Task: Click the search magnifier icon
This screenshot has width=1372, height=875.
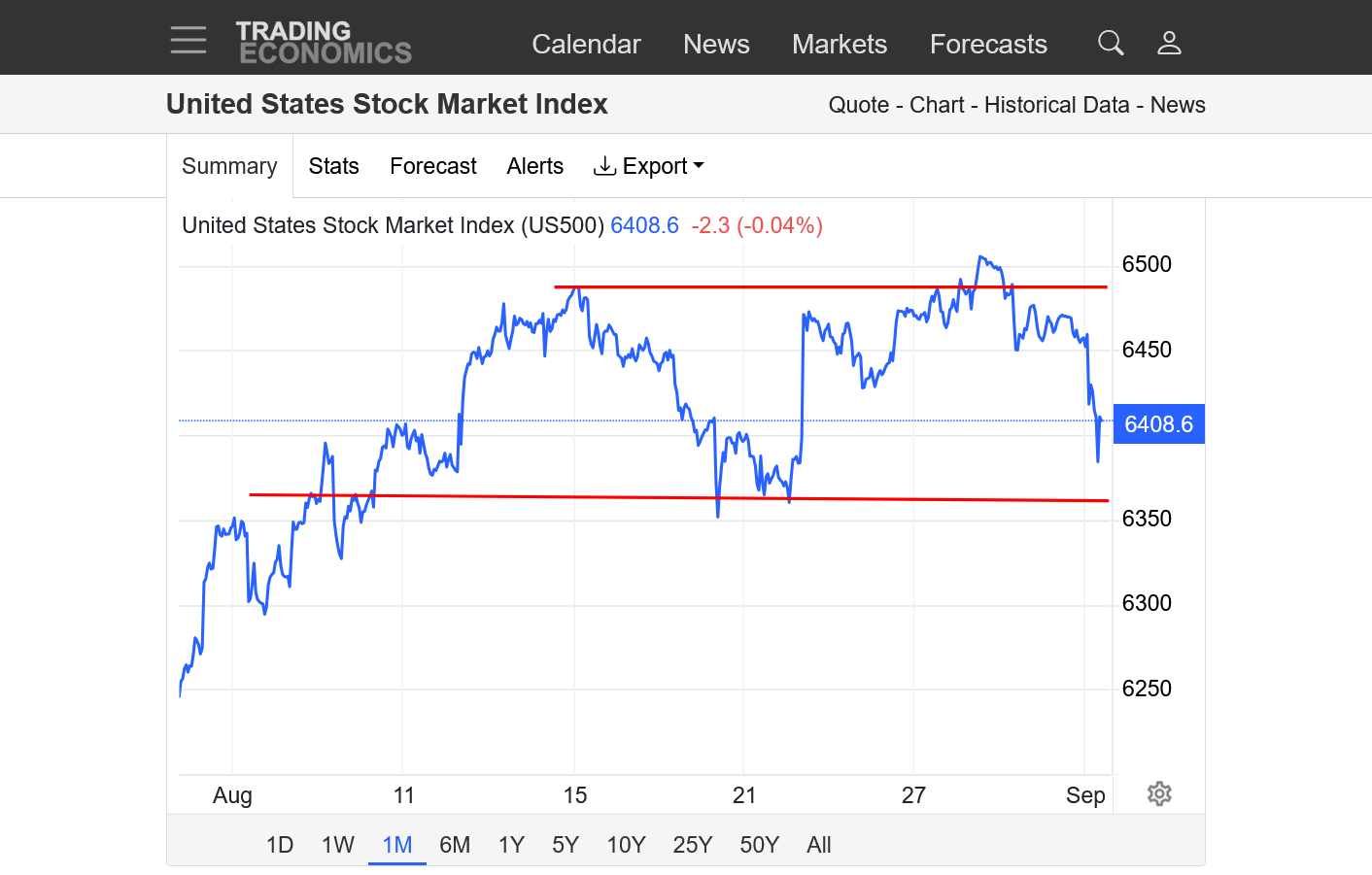Action: [1111, 43]
